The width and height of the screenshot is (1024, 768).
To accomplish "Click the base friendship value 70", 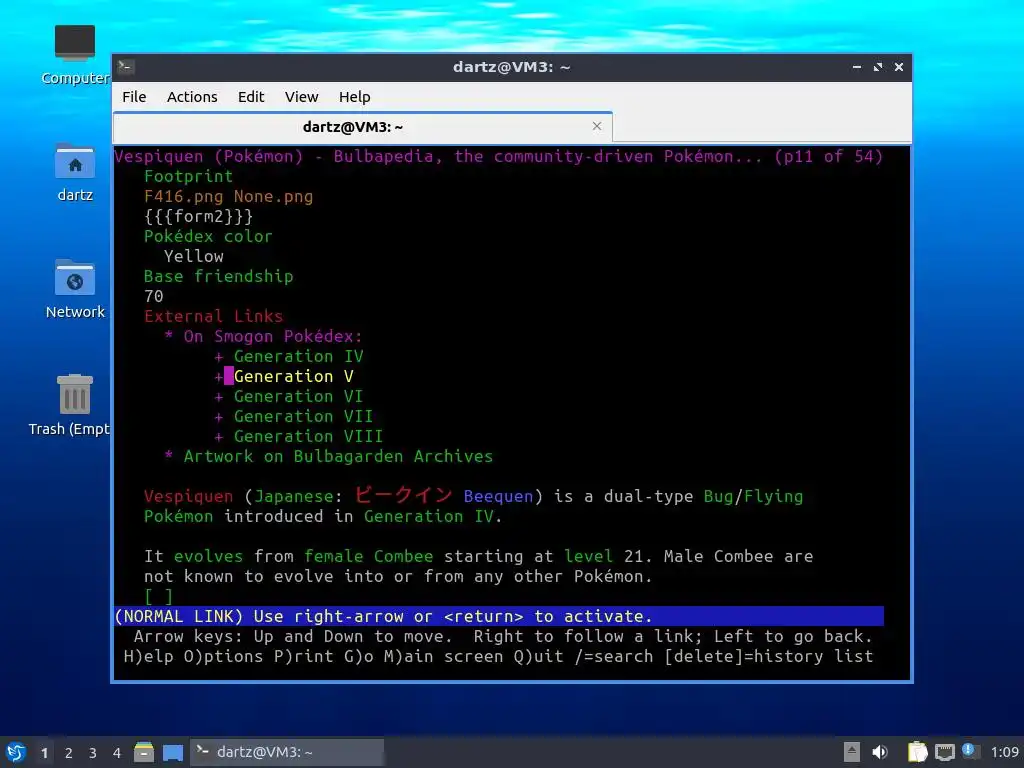I will pos(153,296).
